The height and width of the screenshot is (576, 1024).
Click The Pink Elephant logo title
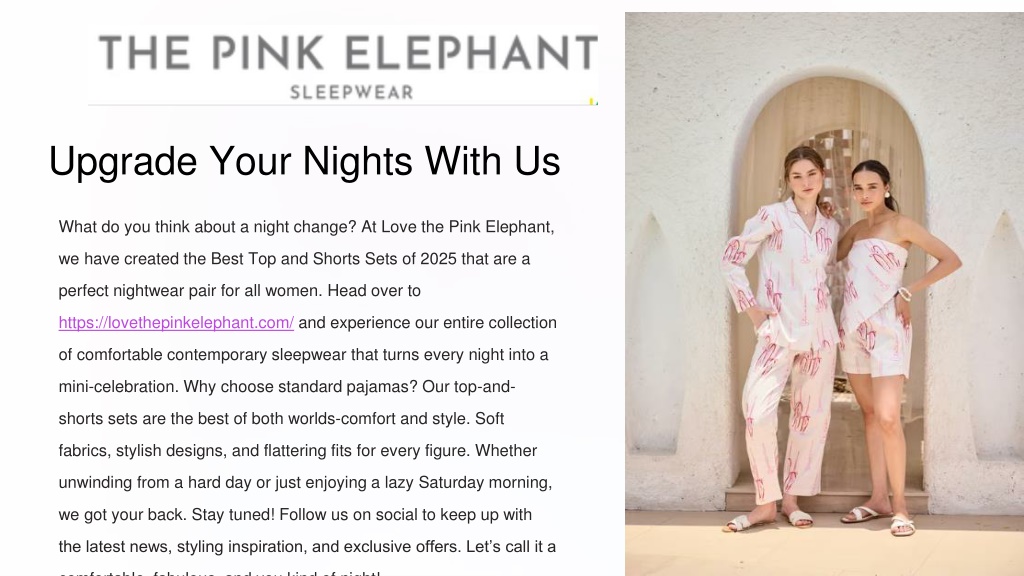coord(348,53)
